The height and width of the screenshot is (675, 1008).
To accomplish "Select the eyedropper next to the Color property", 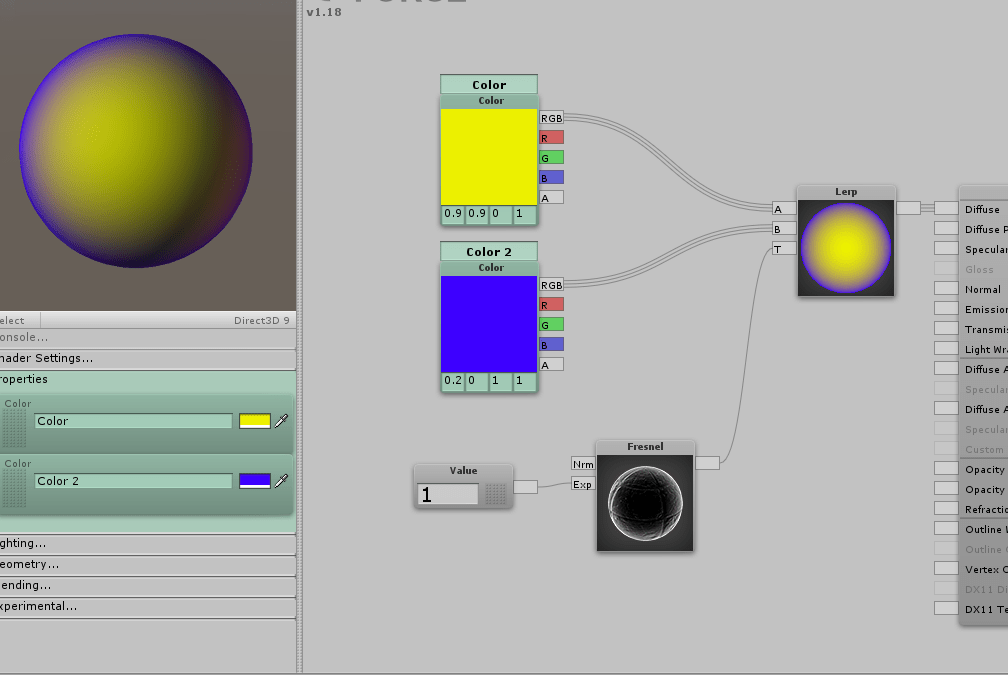I will (x=282, y=421).
